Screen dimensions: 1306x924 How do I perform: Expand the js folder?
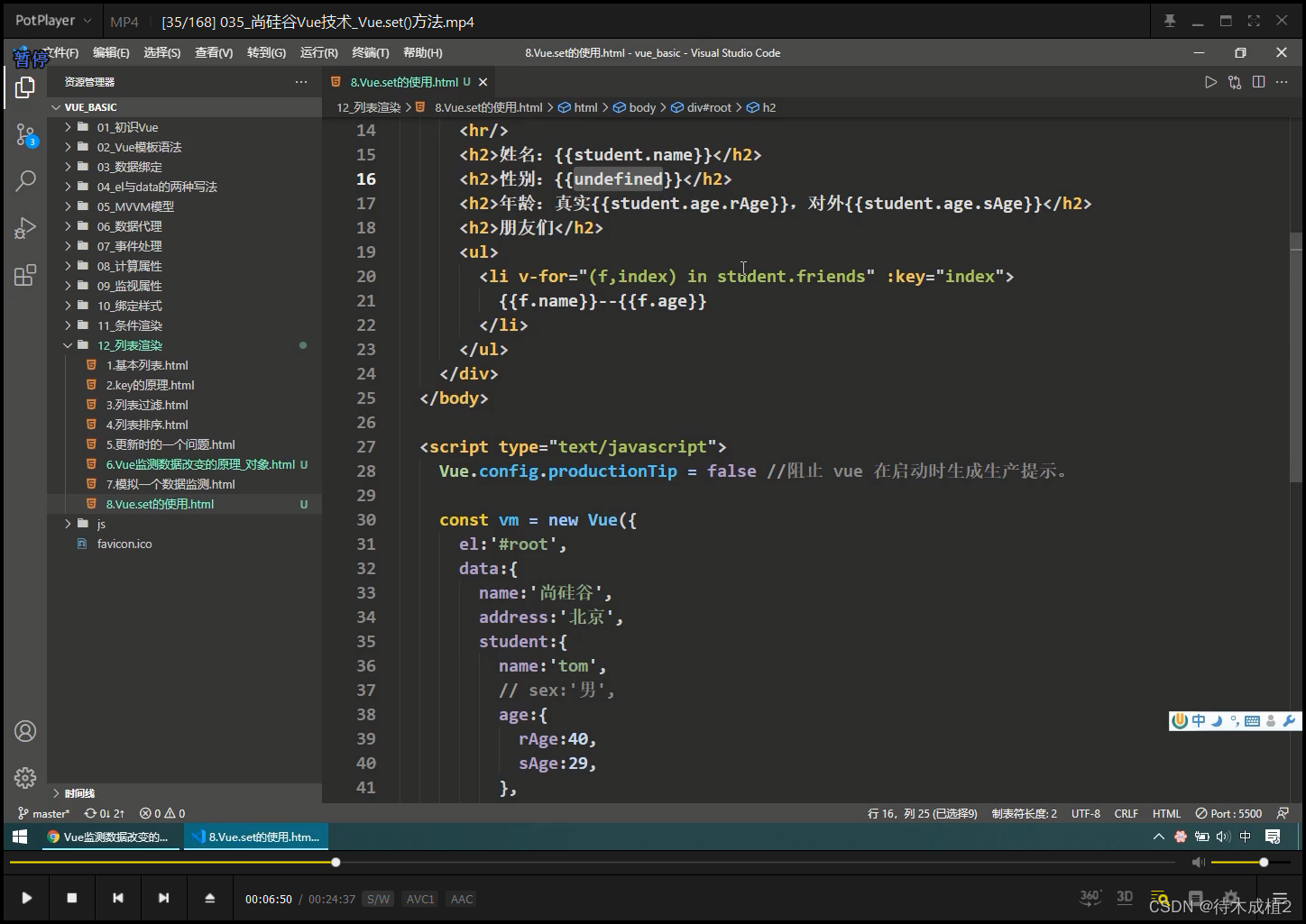[x=184, y=524]
